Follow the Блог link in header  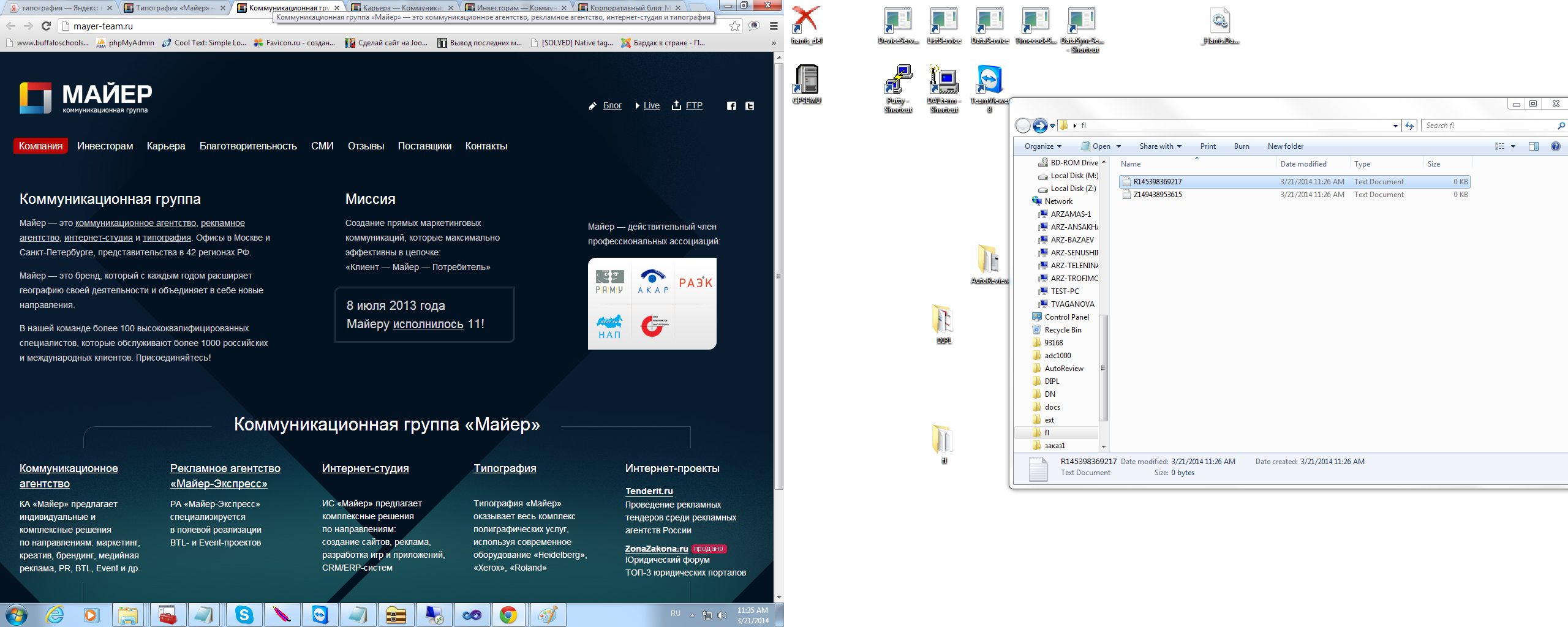click(x=612, y=105)
